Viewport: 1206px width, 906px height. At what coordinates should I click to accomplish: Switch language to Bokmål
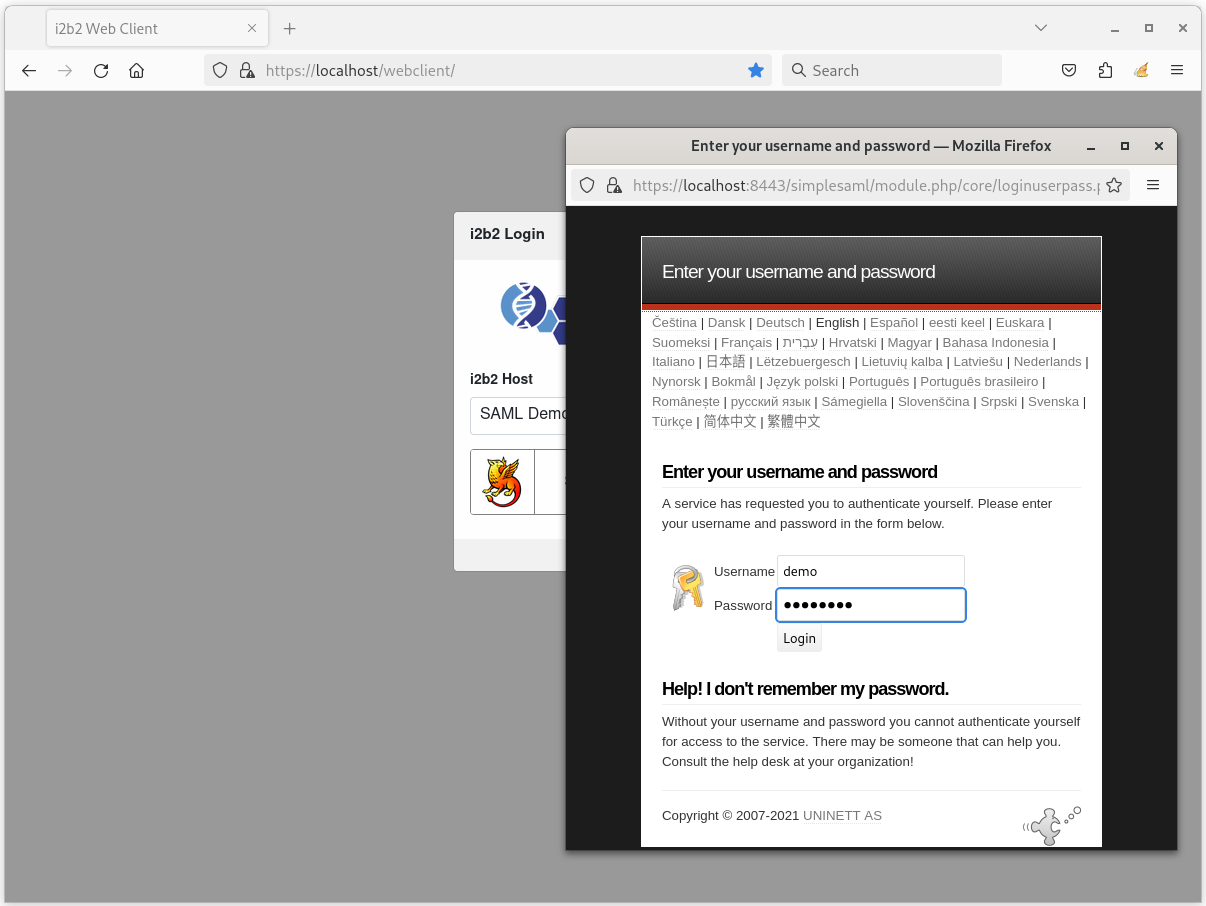pos(733,381)
